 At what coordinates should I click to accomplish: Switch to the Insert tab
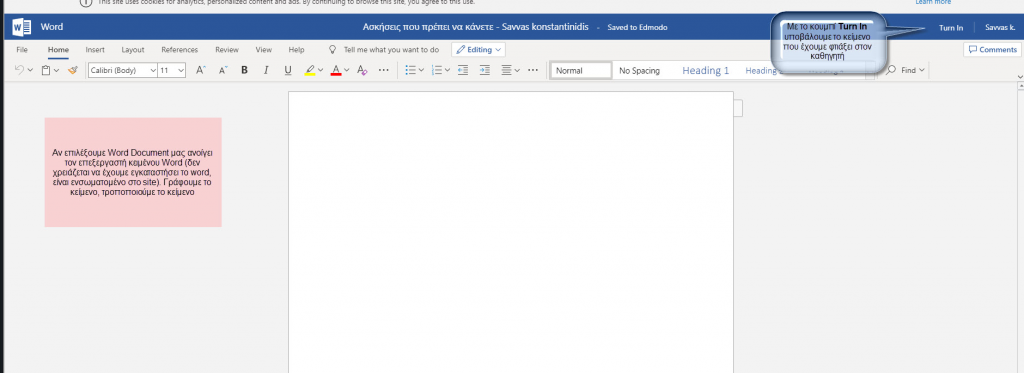point(95,50)
